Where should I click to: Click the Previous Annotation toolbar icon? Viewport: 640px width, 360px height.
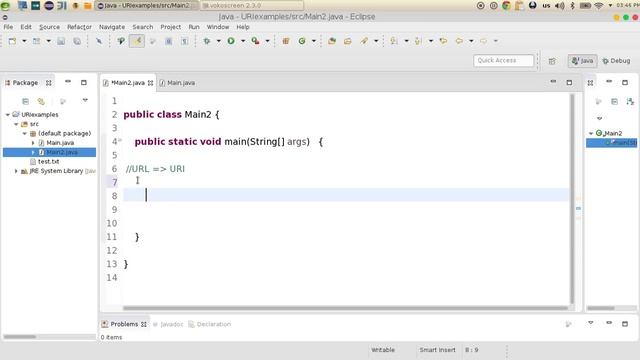[418, 41]
